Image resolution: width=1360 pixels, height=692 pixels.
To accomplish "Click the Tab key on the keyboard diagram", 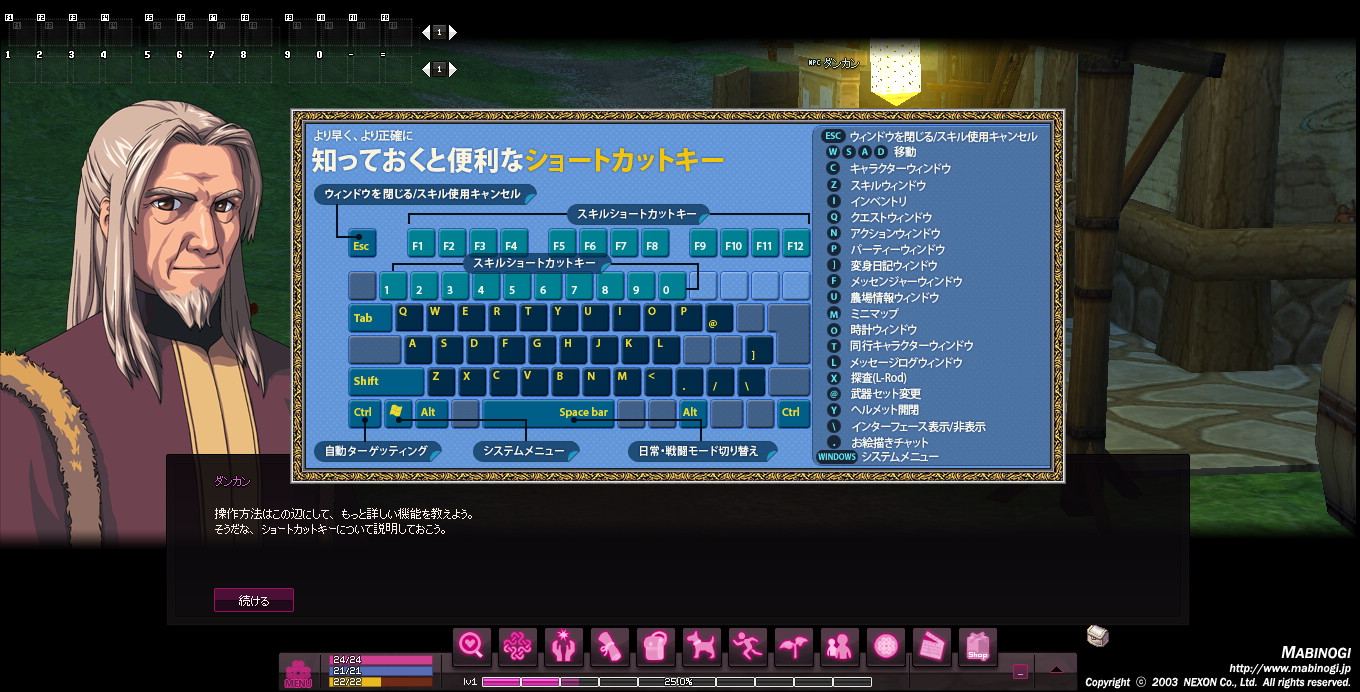I will point(371,318).
